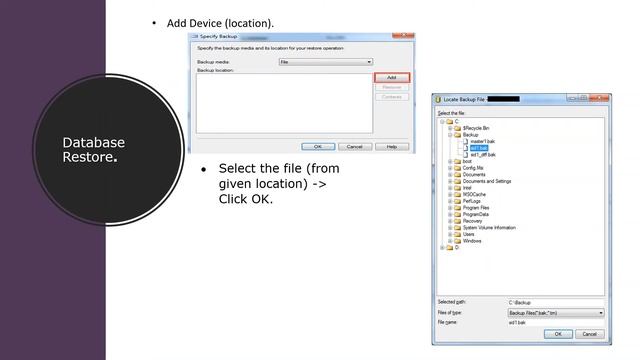Select the MSOCache folder icon
Image resolution: width=640 pixels, height=360 pixels.
[458, 194]
